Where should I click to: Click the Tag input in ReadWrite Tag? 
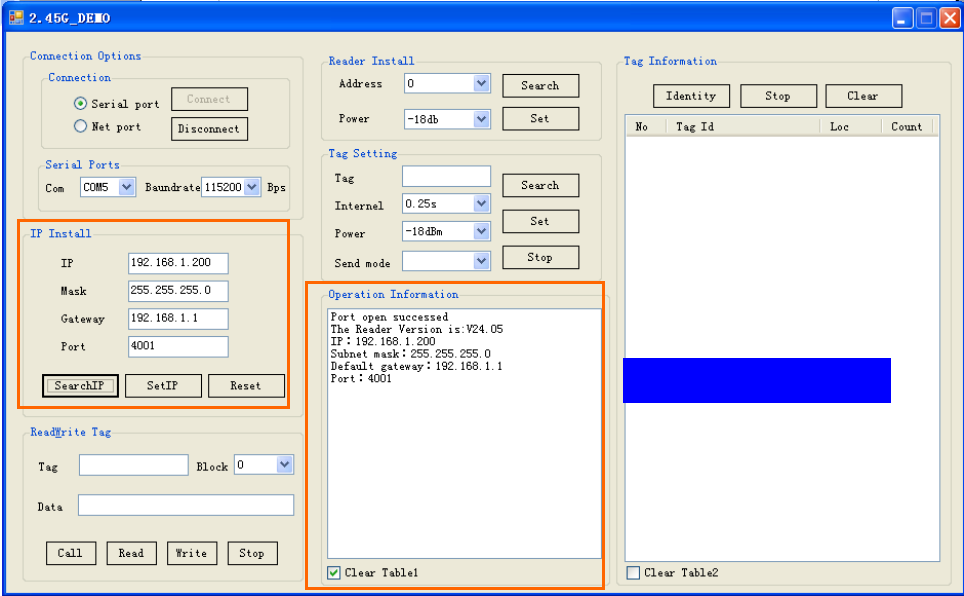(x=133, y=465)
